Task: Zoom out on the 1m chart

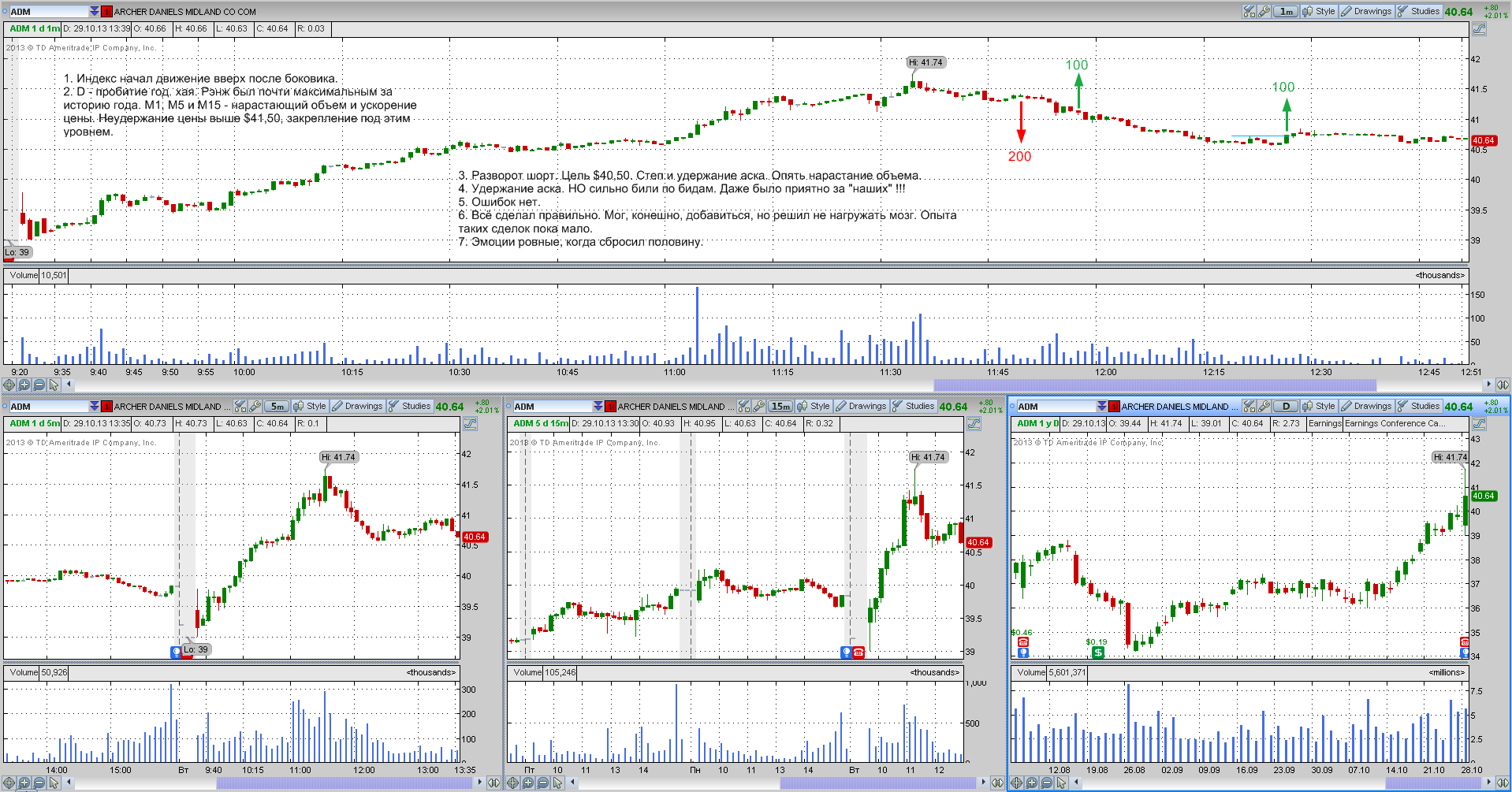Action: 39,385
